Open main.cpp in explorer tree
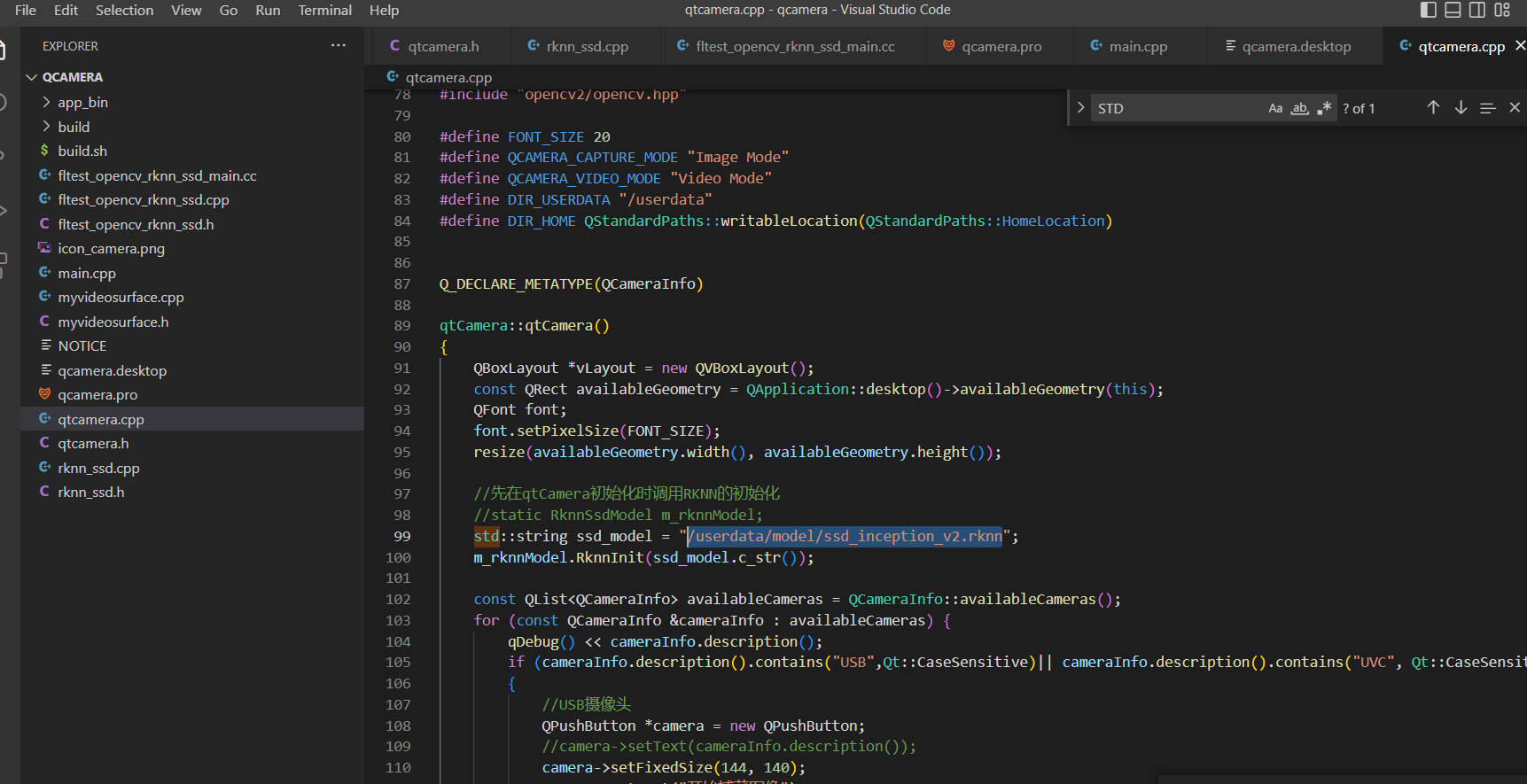Viewport: 1527px width, 784px height. (x=192, y=273)
